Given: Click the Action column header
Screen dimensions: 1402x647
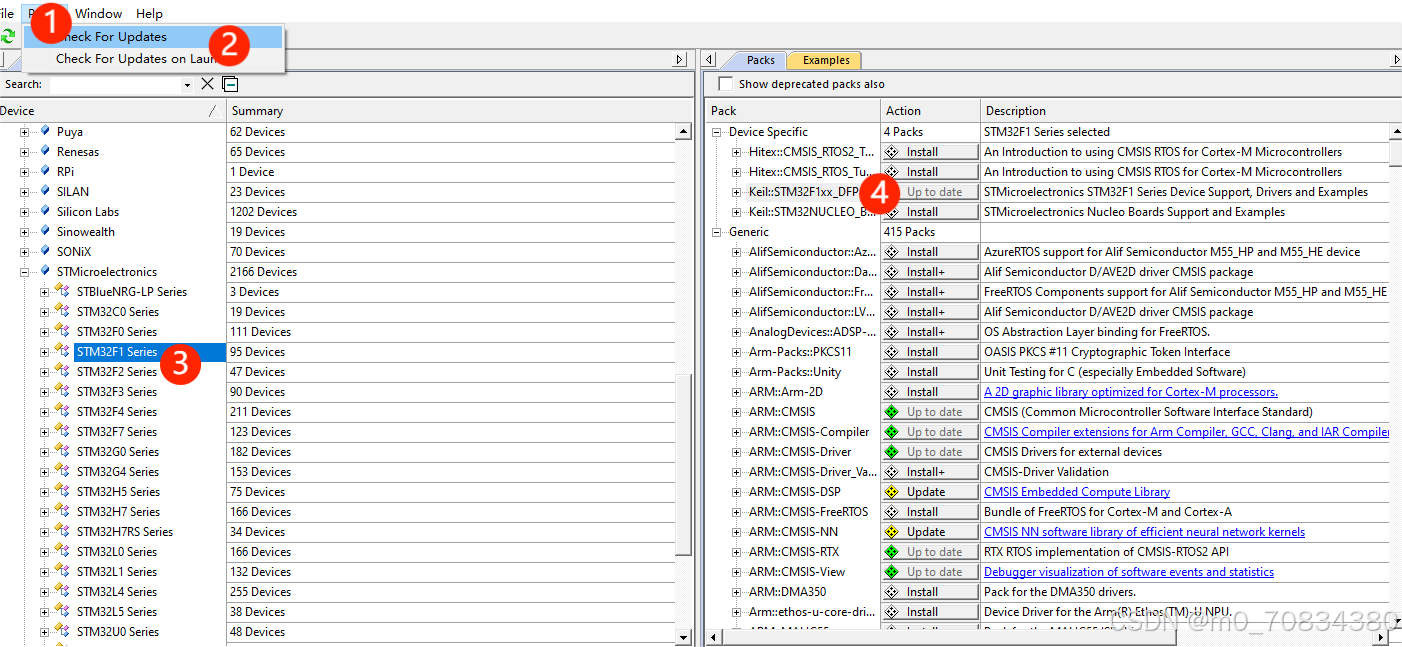Looking at the screenshot, I should click(x=930, y=111).
